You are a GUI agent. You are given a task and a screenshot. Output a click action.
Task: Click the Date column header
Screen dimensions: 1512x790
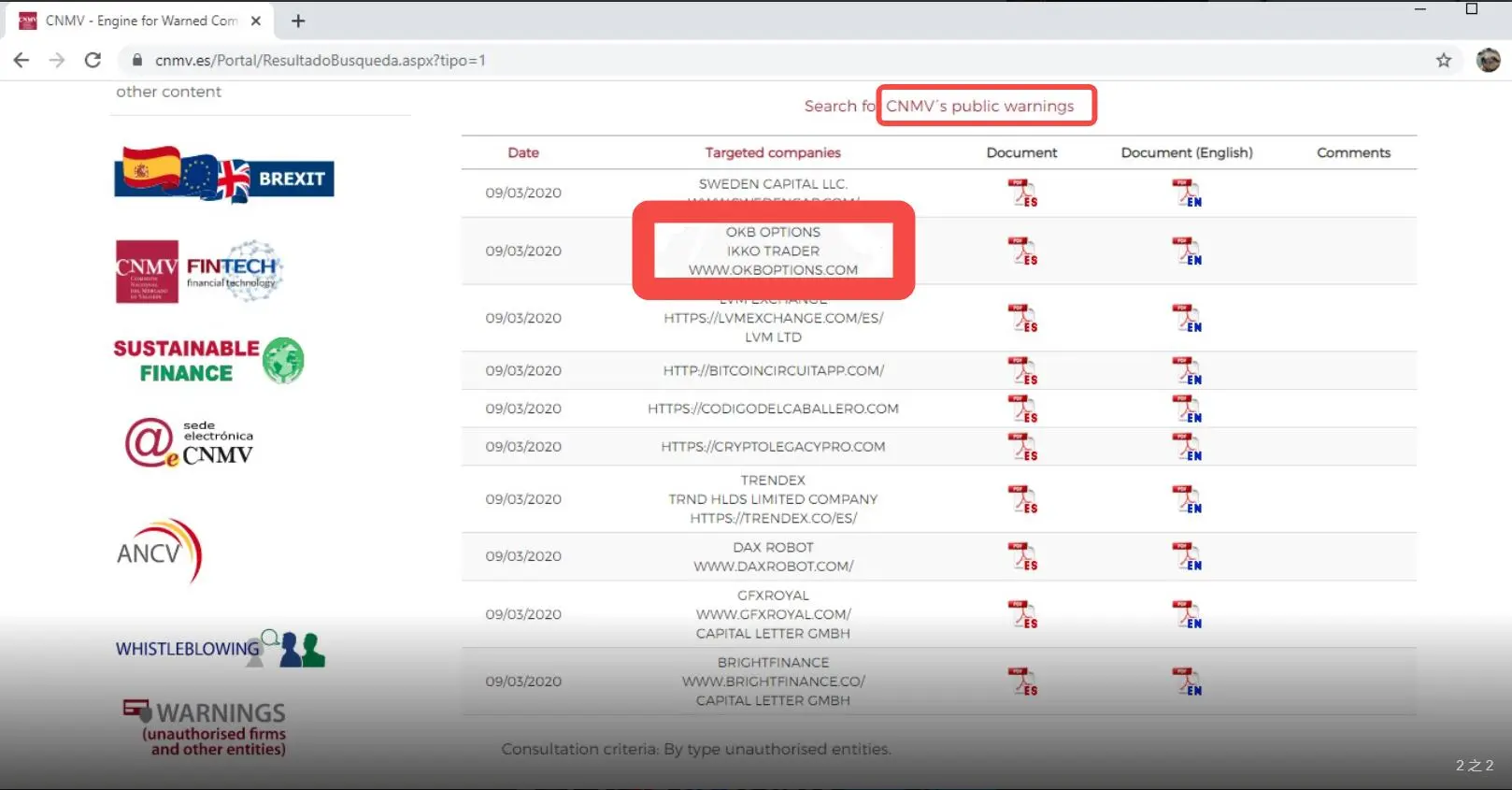coord(523,152)
